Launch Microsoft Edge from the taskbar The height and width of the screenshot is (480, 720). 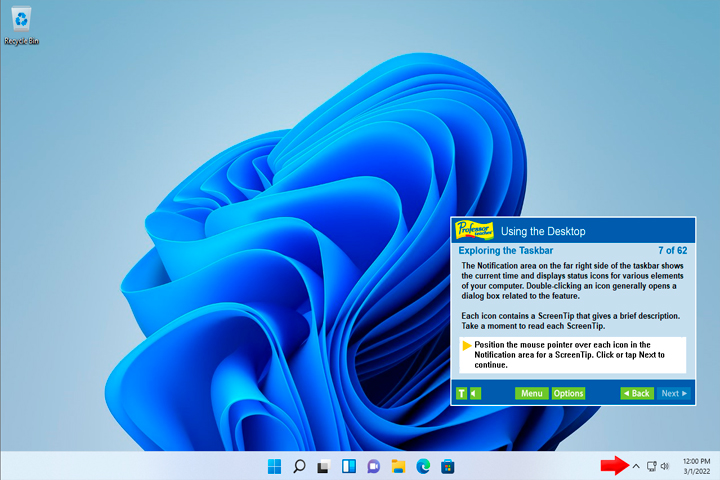(423, 466)
